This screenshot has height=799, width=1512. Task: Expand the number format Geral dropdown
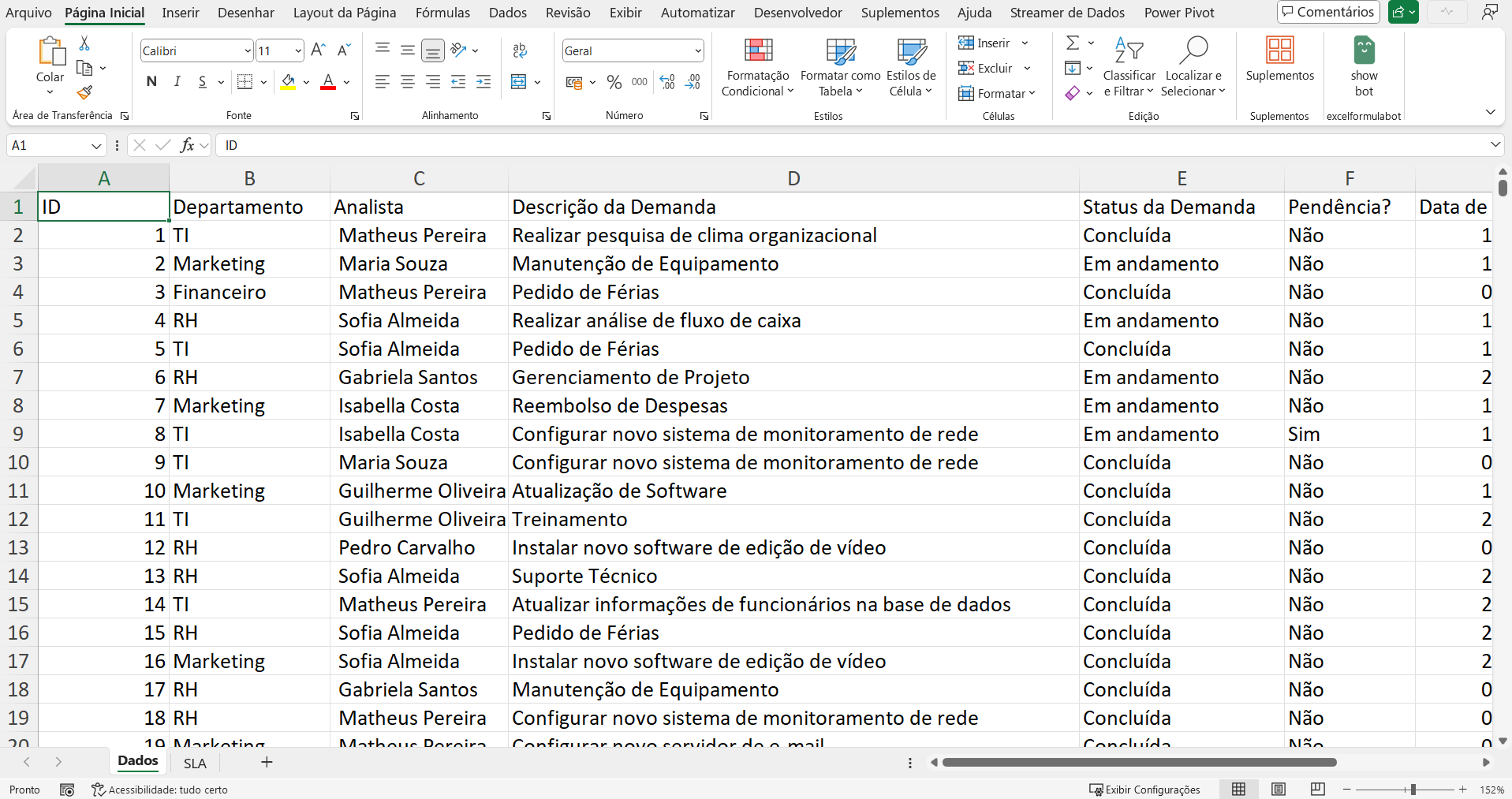697,51
